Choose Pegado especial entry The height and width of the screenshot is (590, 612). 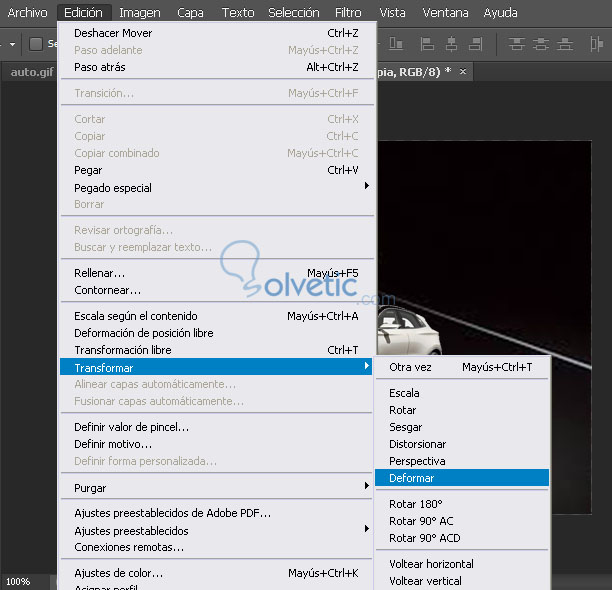point(217,188)
